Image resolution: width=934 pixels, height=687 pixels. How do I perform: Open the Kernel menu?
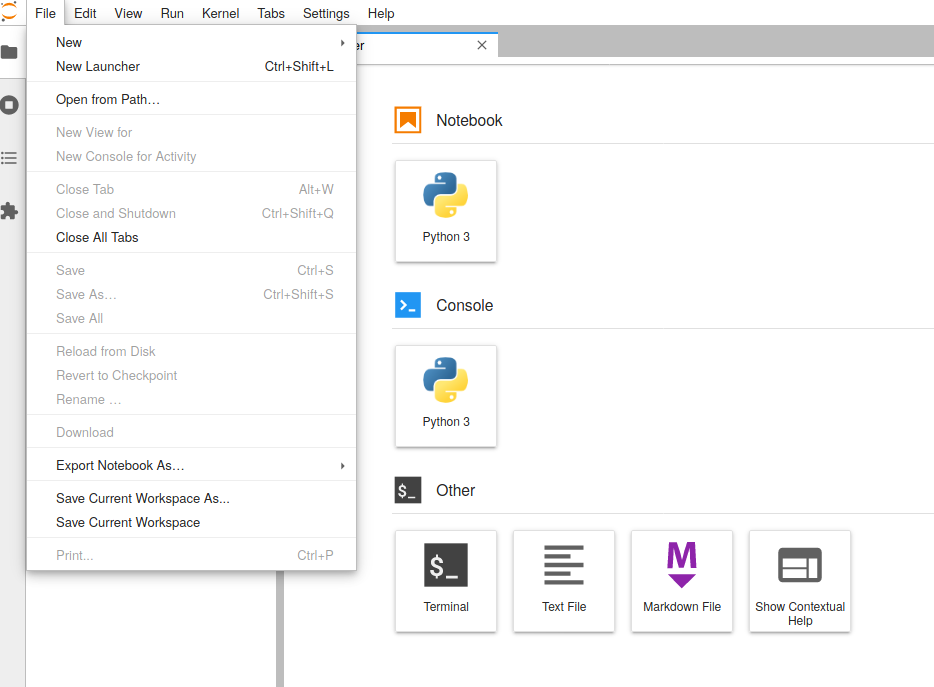click(x=220, y=13)
